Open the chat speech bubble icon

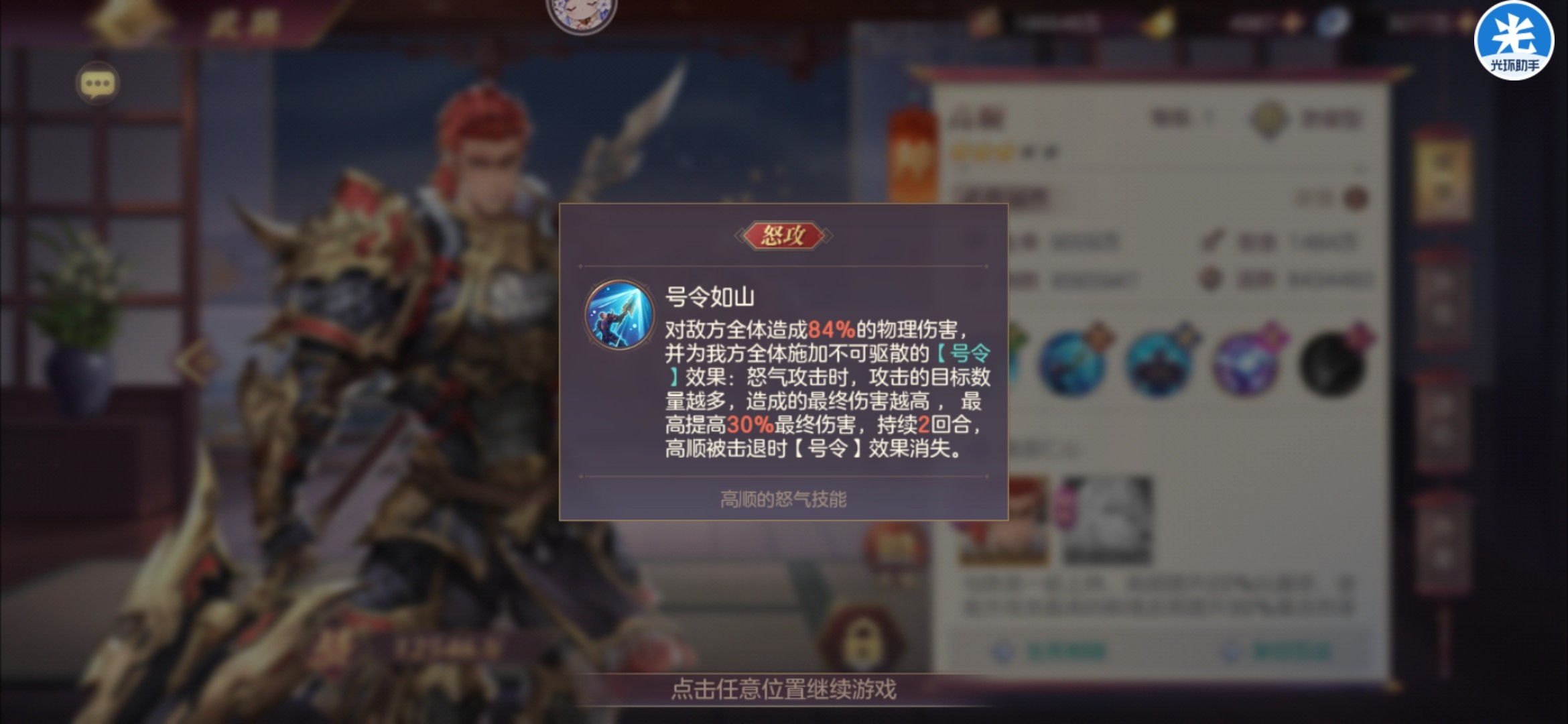tap(98, 84)
